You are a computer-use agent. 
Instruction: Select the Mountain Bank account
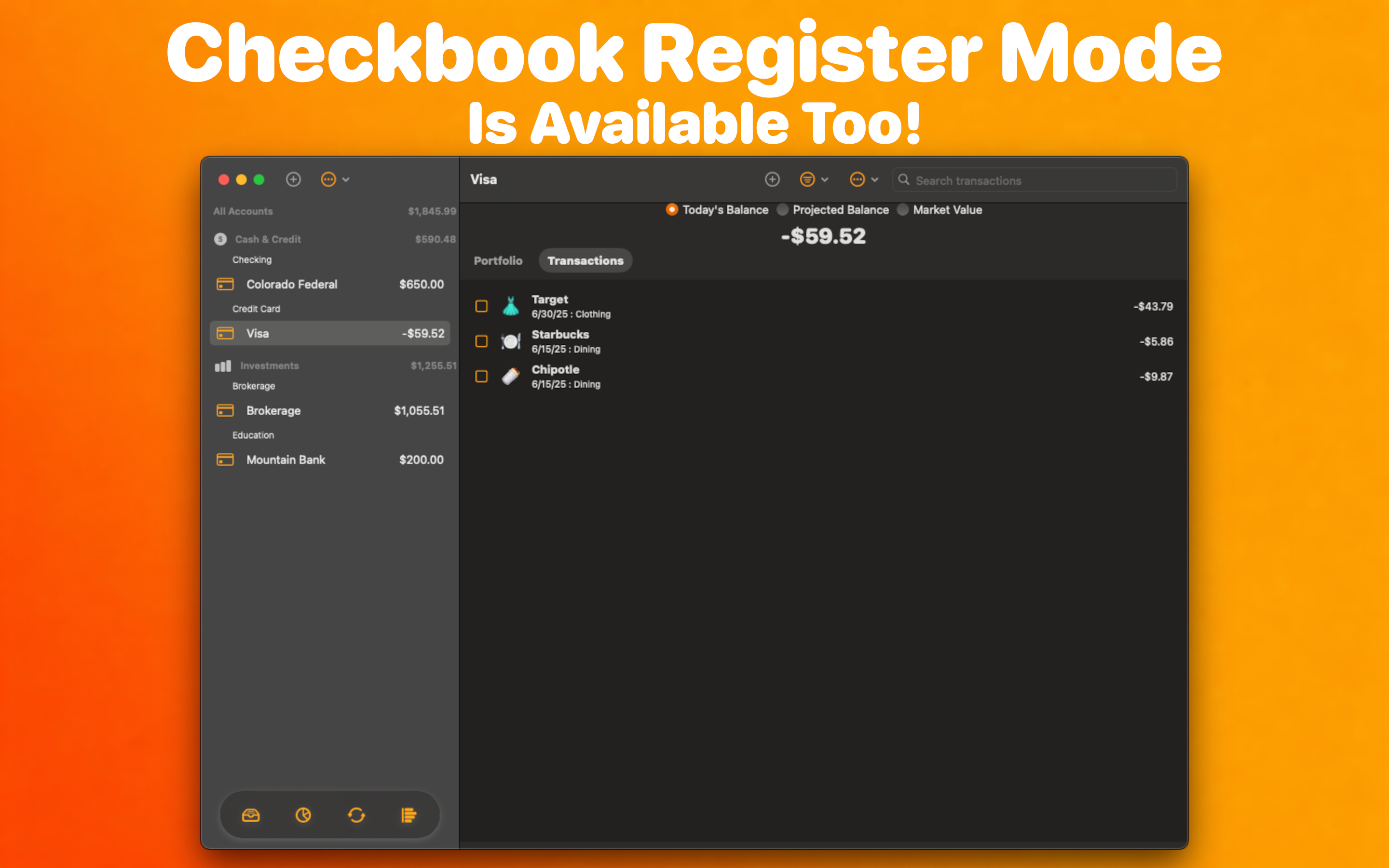pyautogui.click(x=330, y=460)
